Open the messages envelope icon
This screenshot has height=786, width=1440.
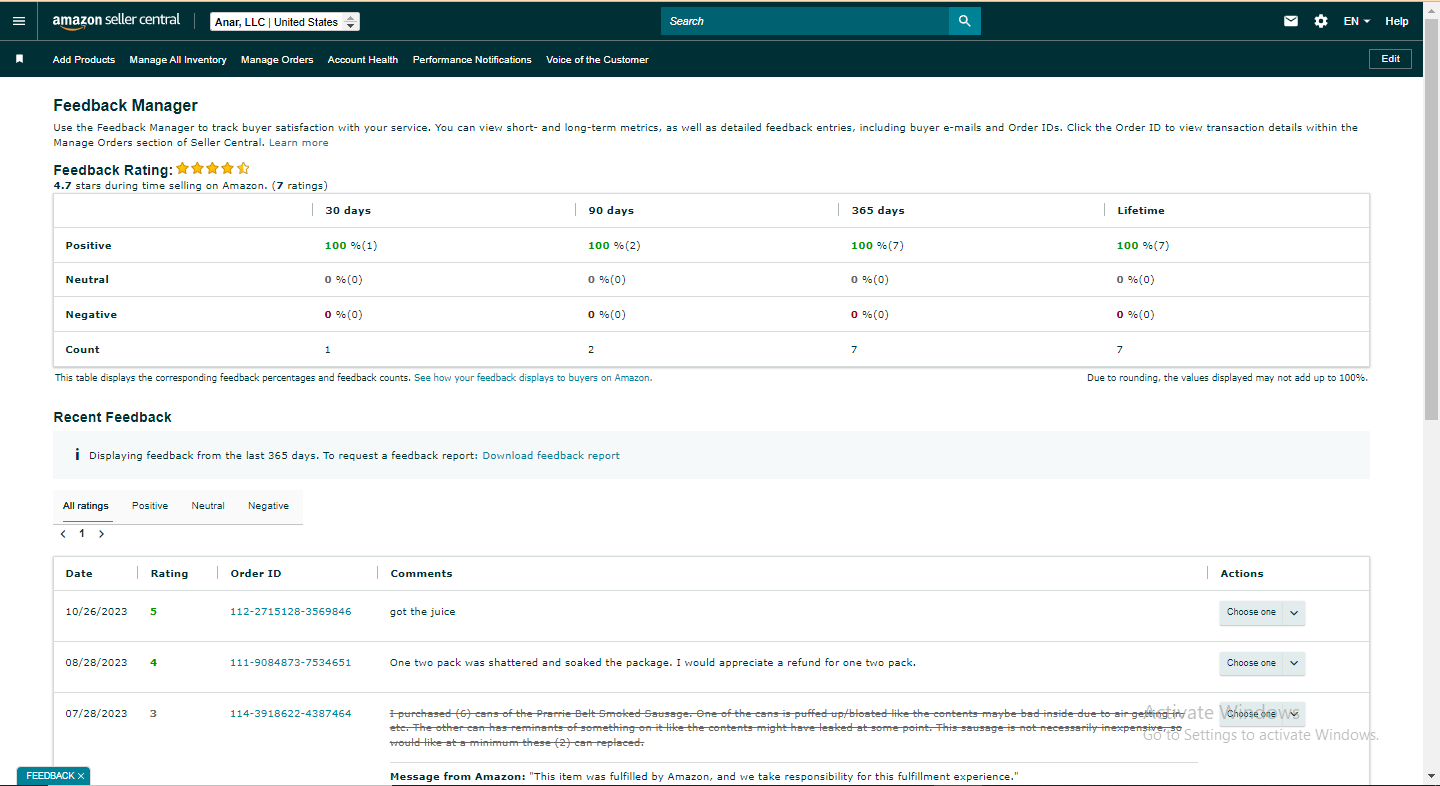click(x=1291, y=21)
